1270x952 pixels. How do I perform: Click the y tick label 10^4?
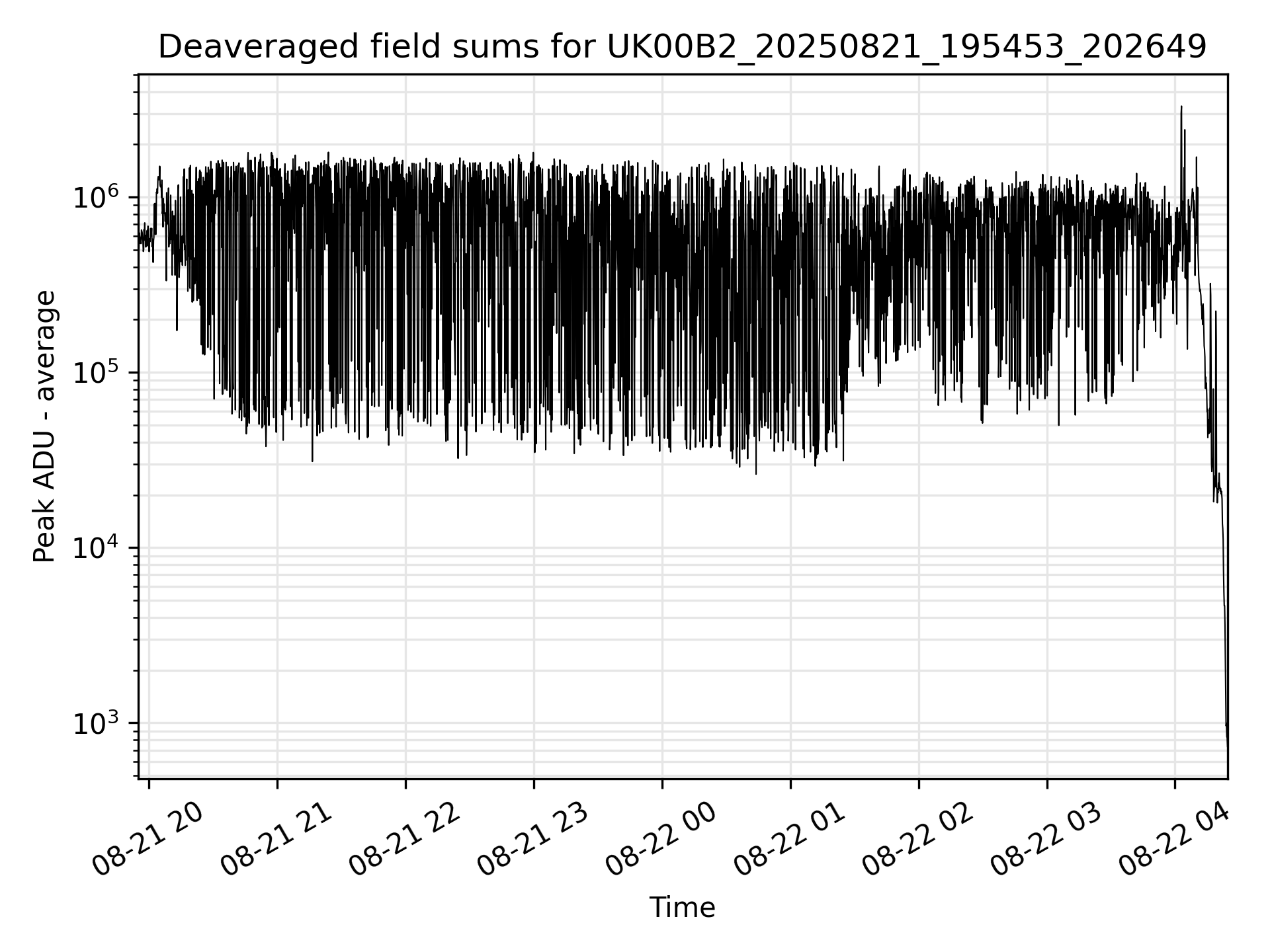coord(97,547)
